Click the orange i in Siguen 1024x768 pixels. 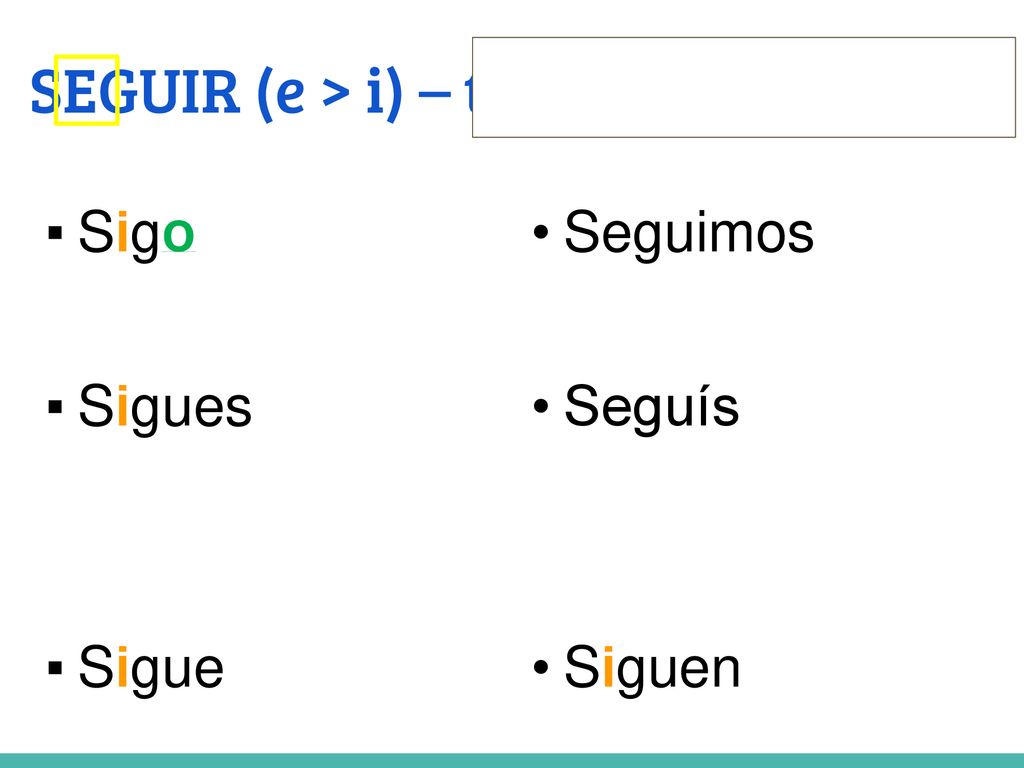(608, 666)
